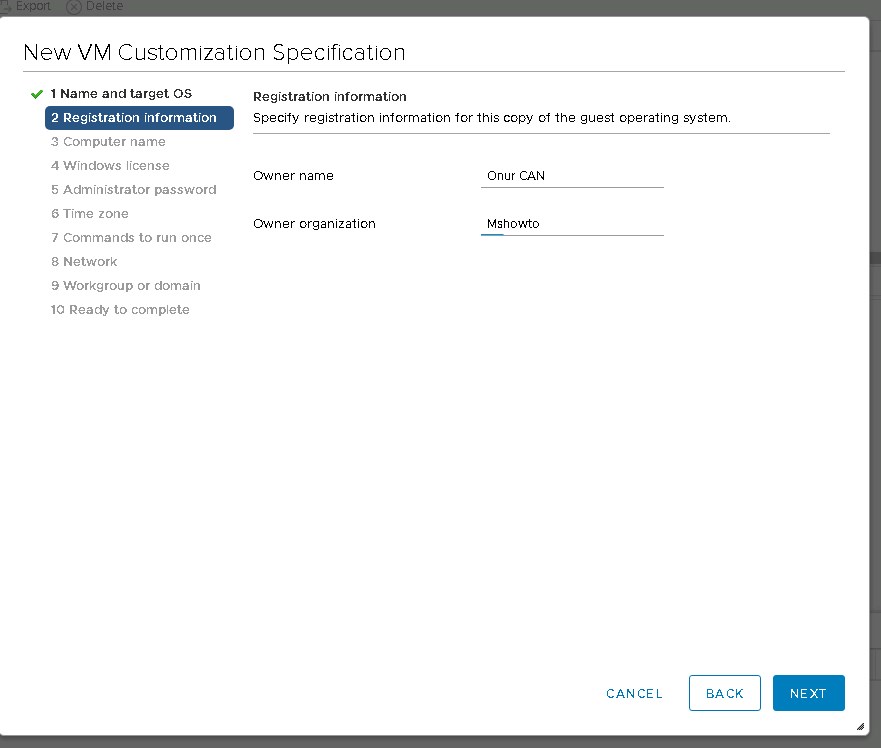Open the Administrator password step
The width and height of the screenshot is (881, 748).
pos(133,190)
